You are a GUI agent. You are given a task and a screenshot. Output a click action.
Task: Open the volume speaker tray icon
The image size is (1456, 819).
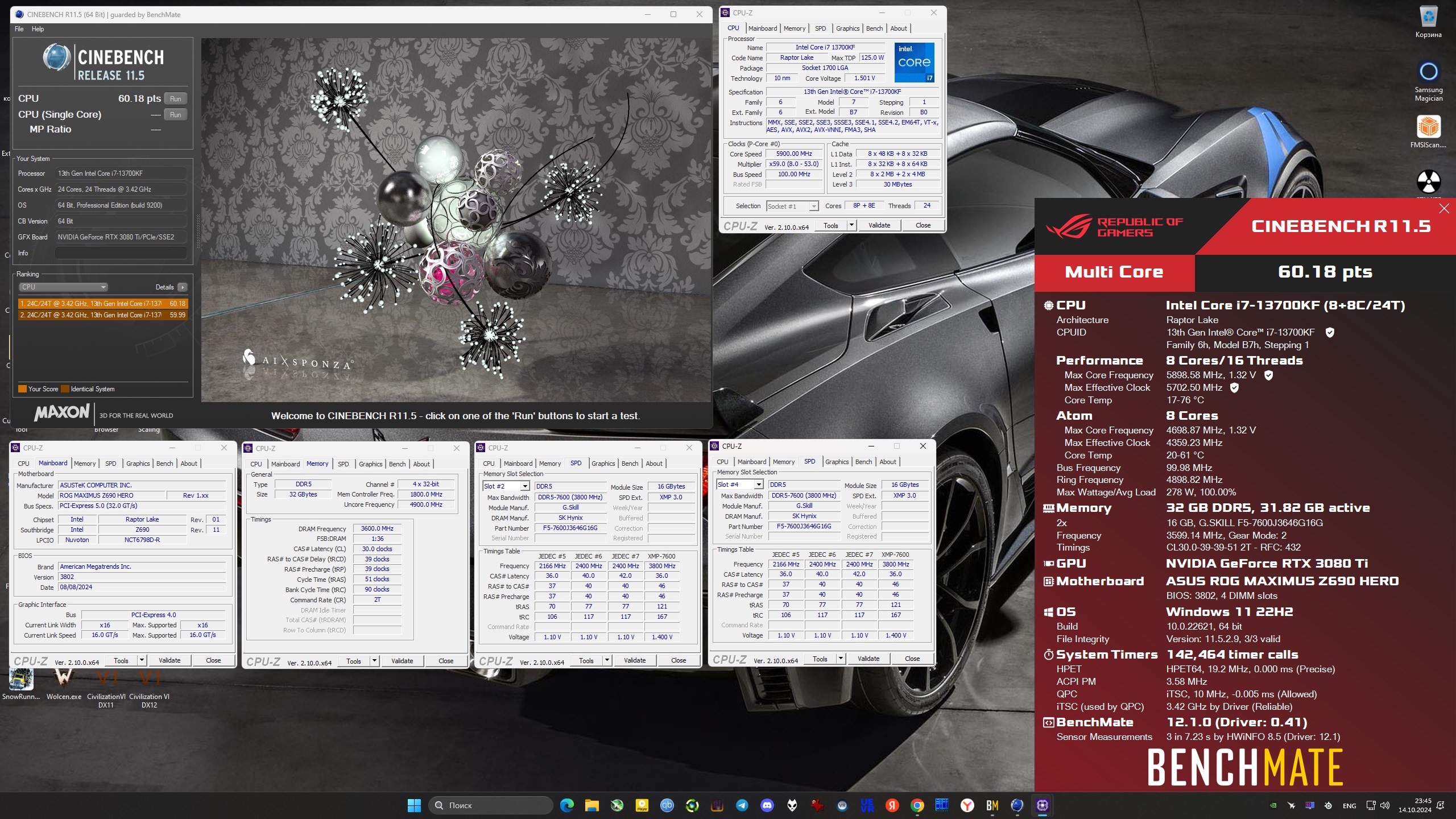point(1385,805)
